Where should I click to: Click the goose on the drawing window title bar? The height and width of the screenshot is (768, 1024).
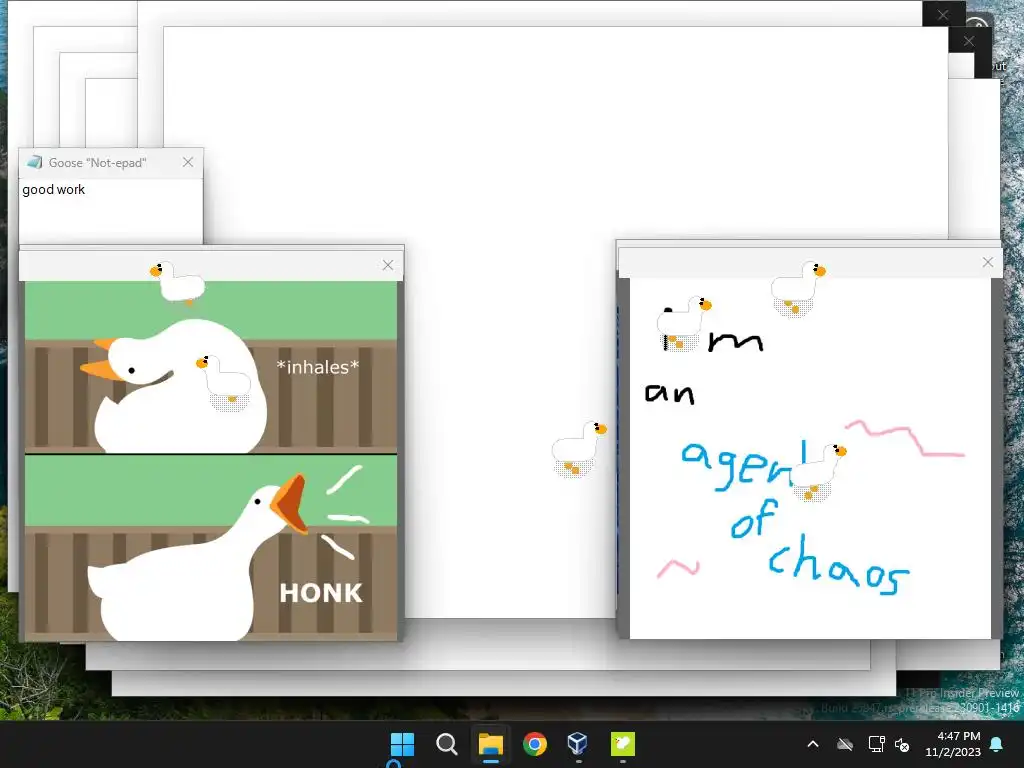(798, 288)
